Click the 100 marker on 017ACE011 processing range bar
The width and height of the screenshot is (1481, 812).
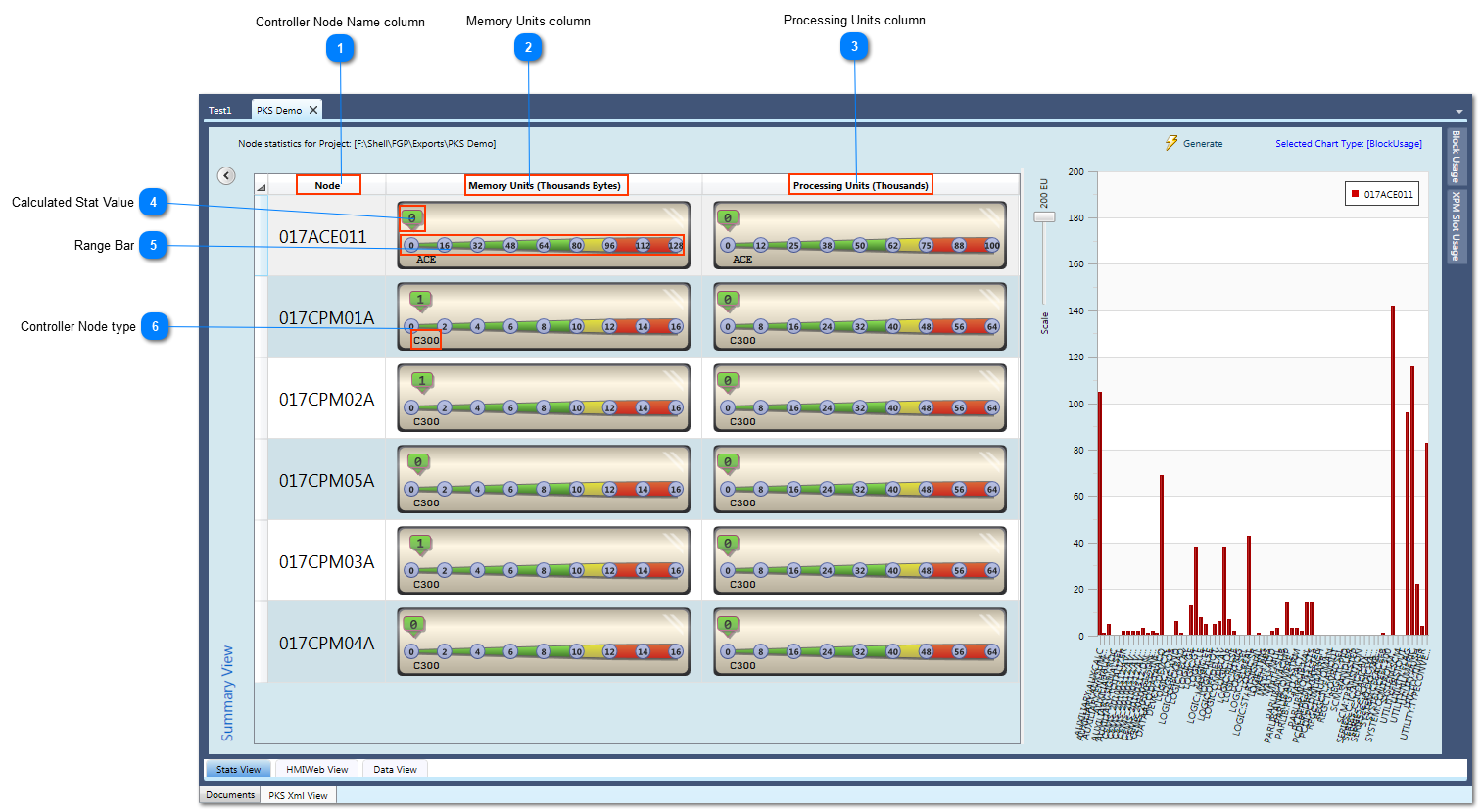click(991, 246)
